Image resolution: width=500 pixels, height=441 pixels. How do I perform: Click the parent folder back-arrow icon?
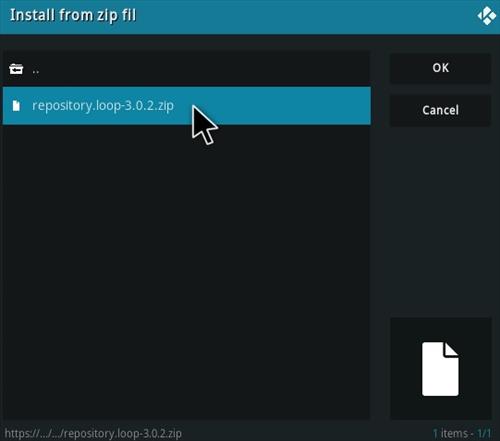pos(16,69)
